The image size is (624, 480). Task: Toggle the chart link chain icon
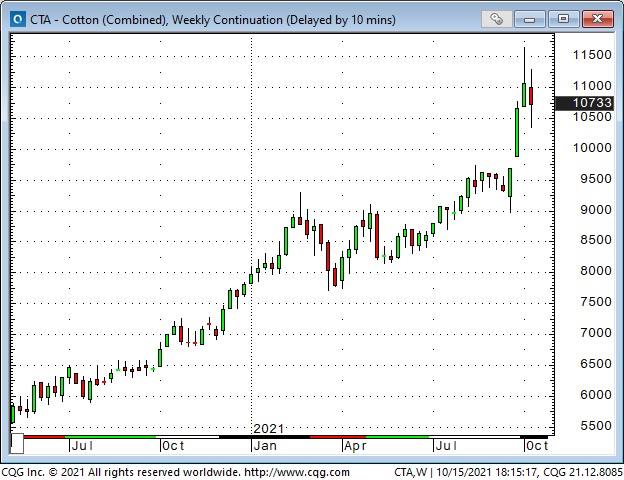pyautogui.click(x=496, y=19)
